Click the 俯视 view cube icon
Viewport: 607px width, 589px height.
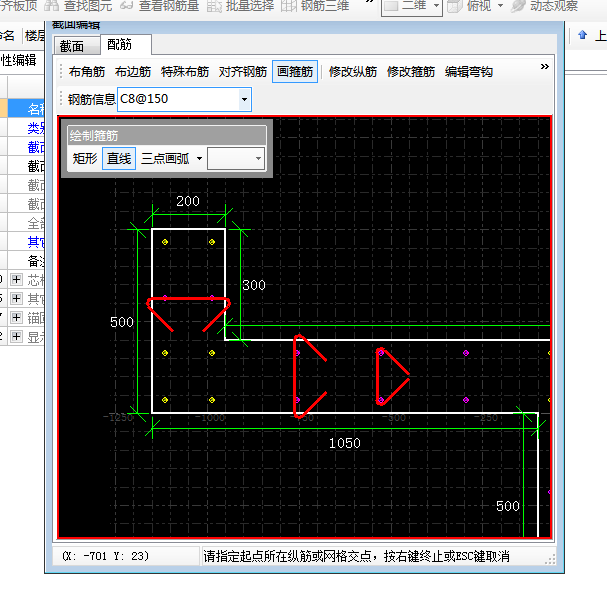pyautogui.click(x=455, y=6)
